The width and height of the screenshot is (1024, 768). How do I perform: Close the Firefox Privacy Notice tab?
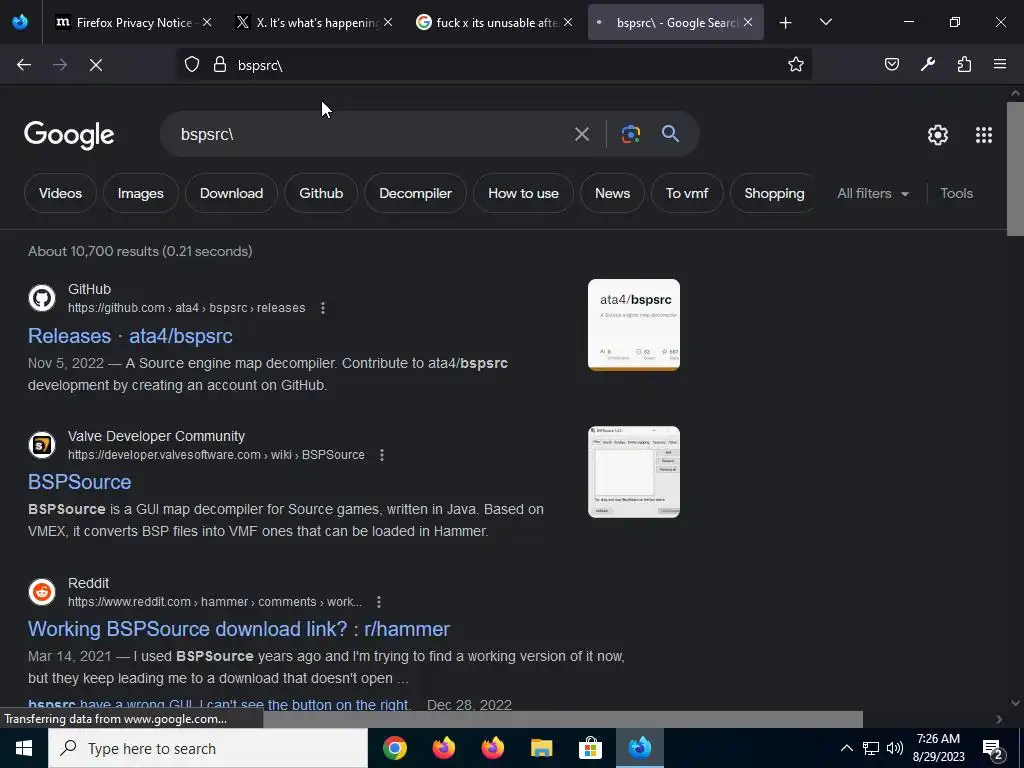pyautogui.click(x=207, y=23)
